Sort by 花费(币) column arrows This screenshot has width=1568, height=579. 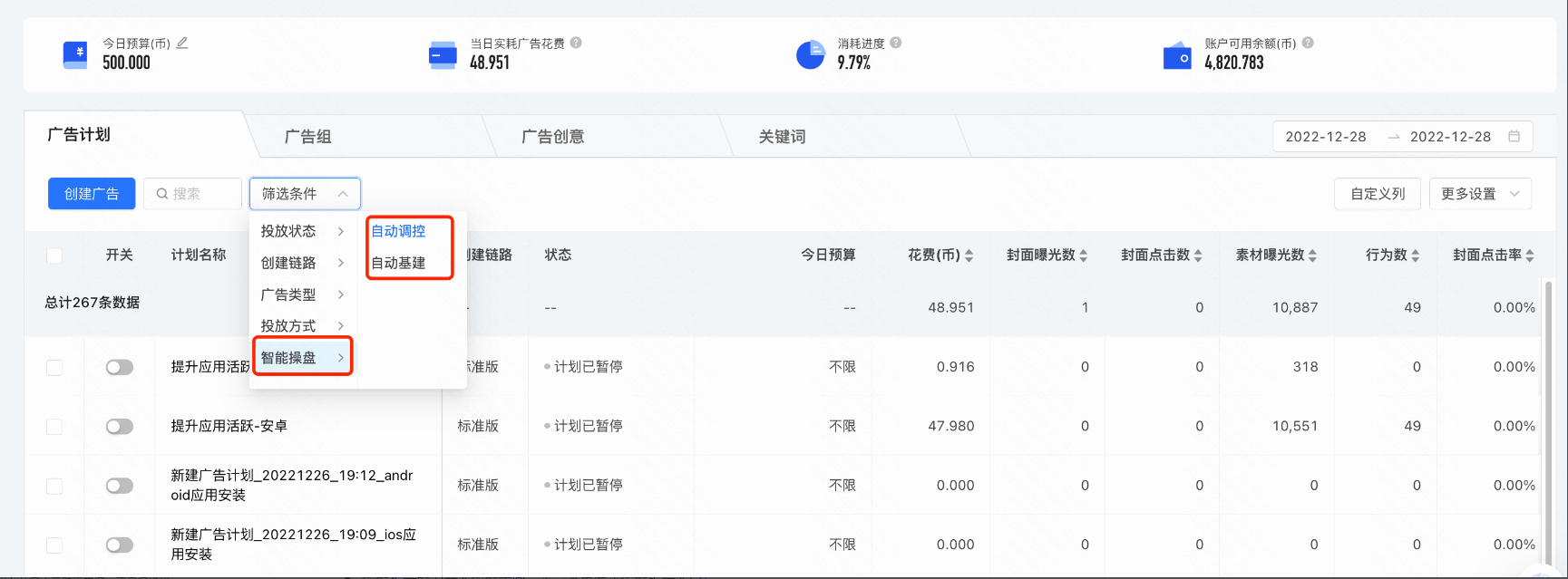[x=969, y=256]
